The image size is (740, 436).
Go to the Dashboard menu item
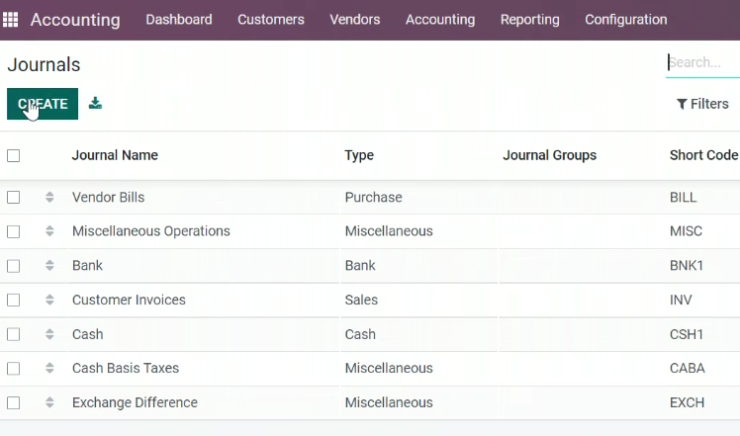[x=179, y=20]
